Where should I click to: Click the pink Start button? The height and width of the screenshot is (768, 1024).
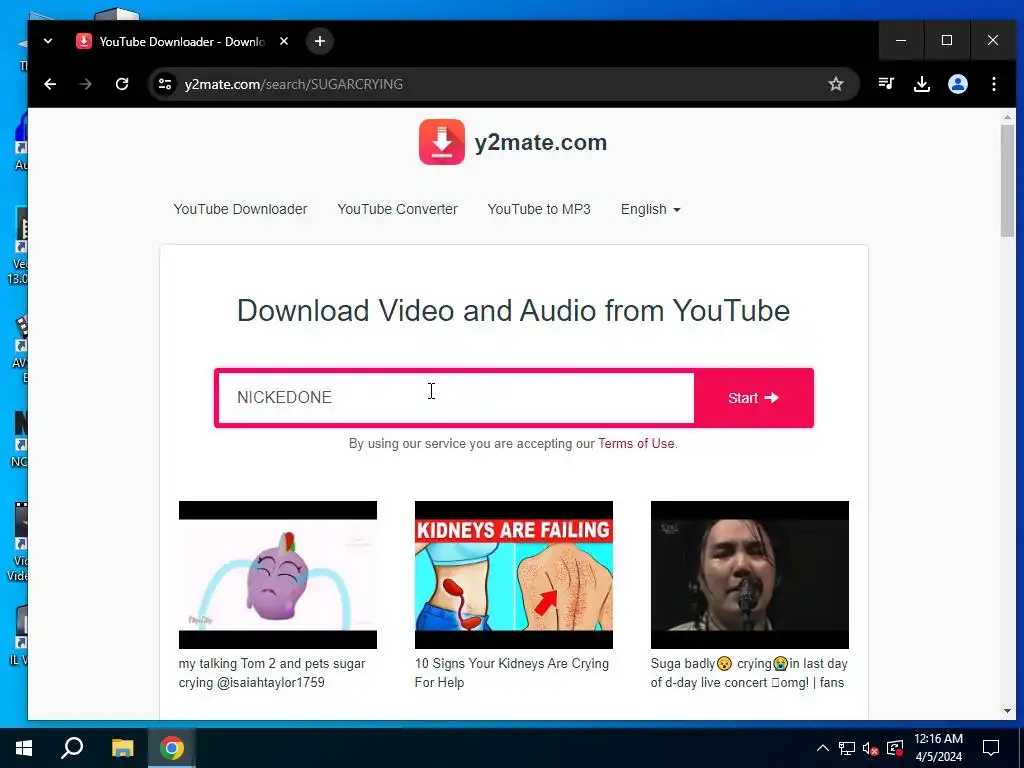754,398
